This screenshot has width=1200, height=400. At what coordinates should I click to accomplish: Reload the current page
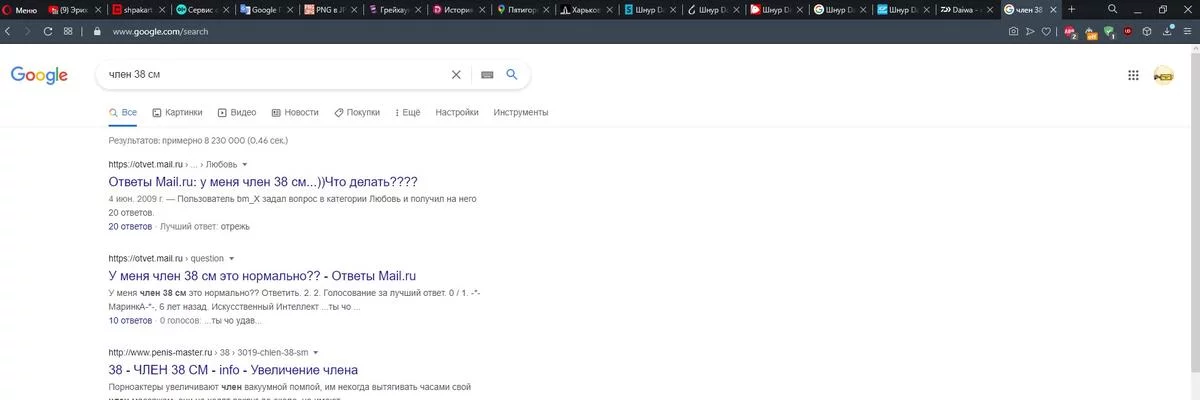(47, 31)
